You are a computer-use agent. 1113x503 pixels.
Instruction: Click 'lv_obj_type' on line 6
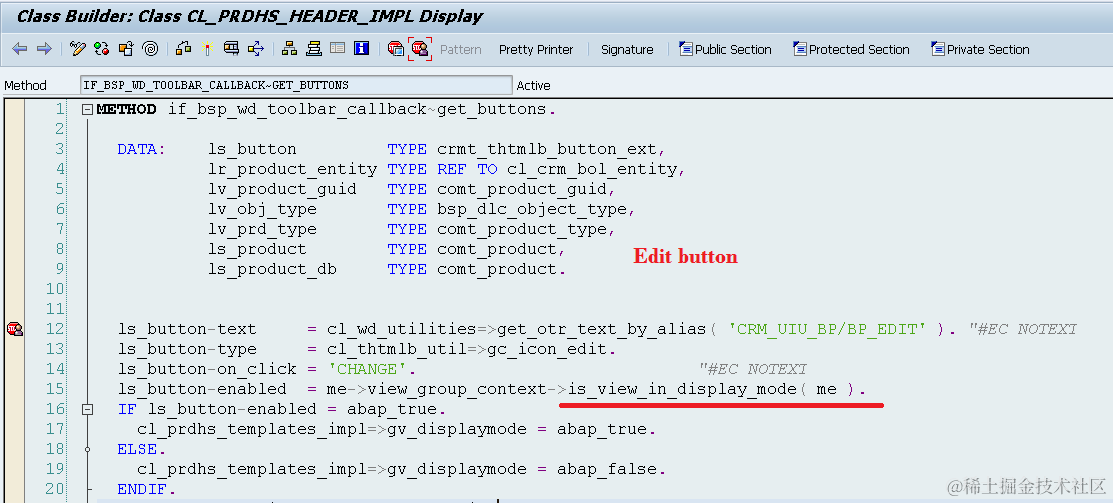coord(263,209)
